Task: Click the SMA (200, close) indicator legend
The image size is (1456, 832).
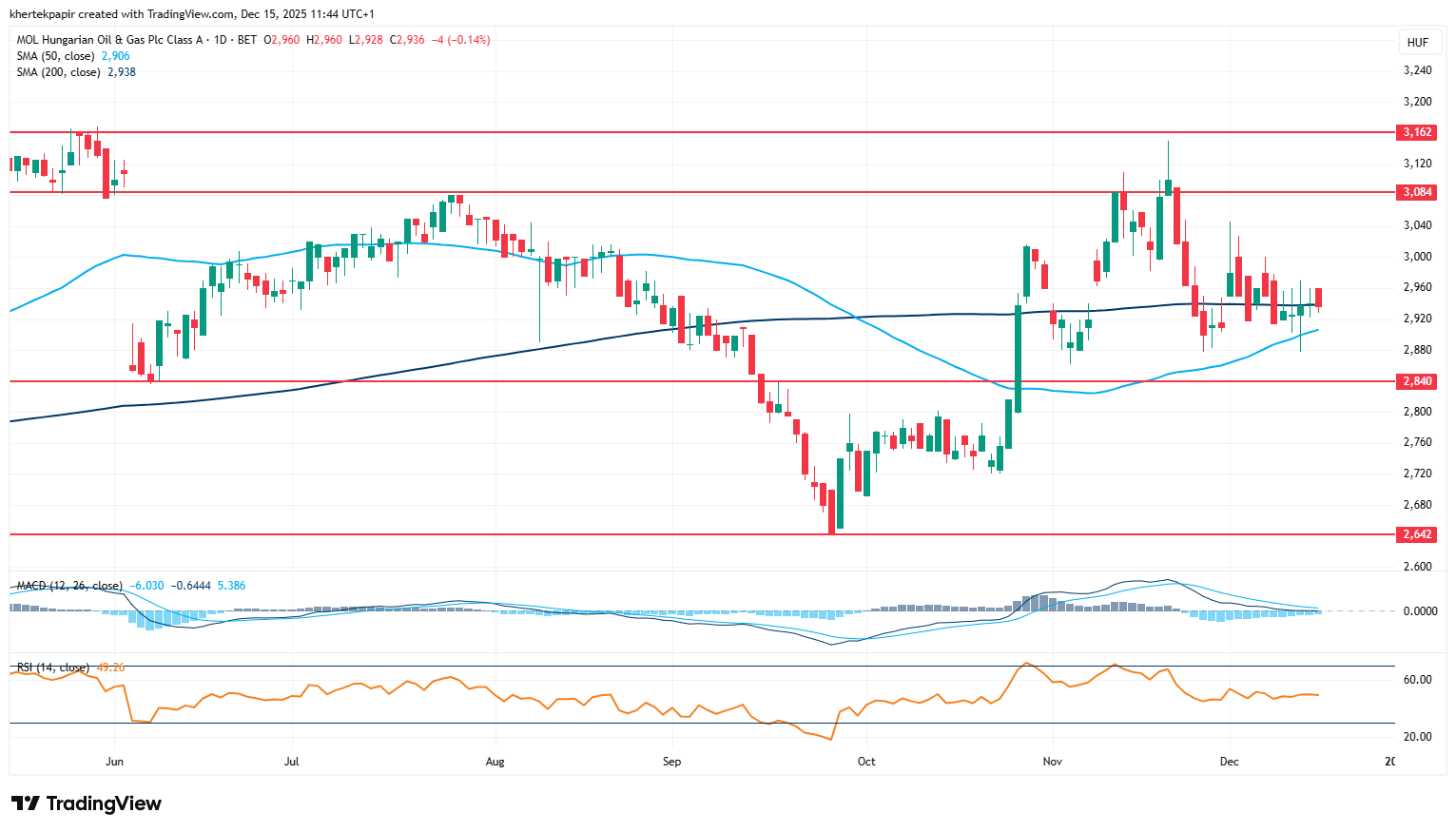Action: click(x=58, y=72)
